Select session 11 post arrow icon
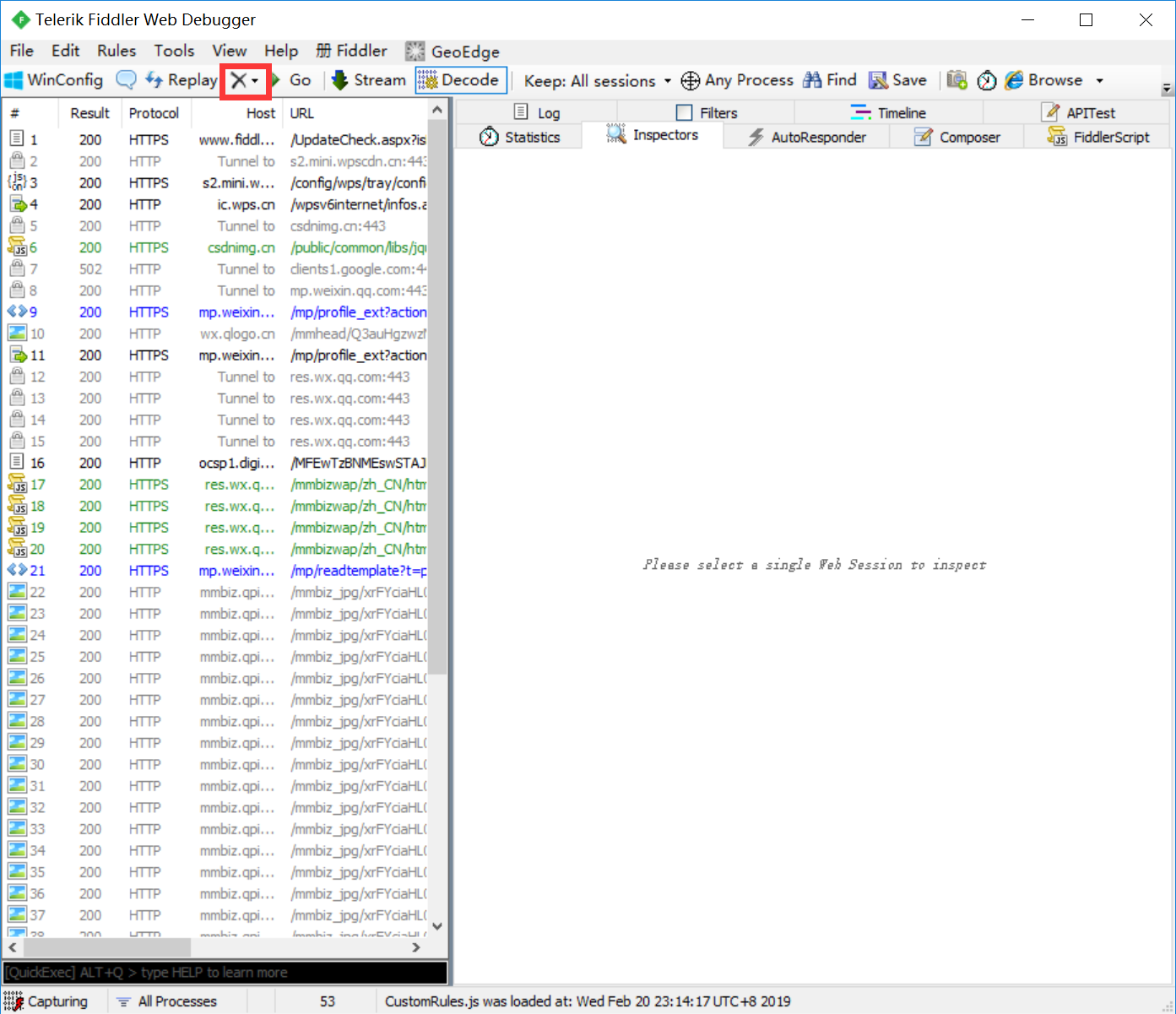Viewport: 1176px width, 1014px height. (18, 355)
